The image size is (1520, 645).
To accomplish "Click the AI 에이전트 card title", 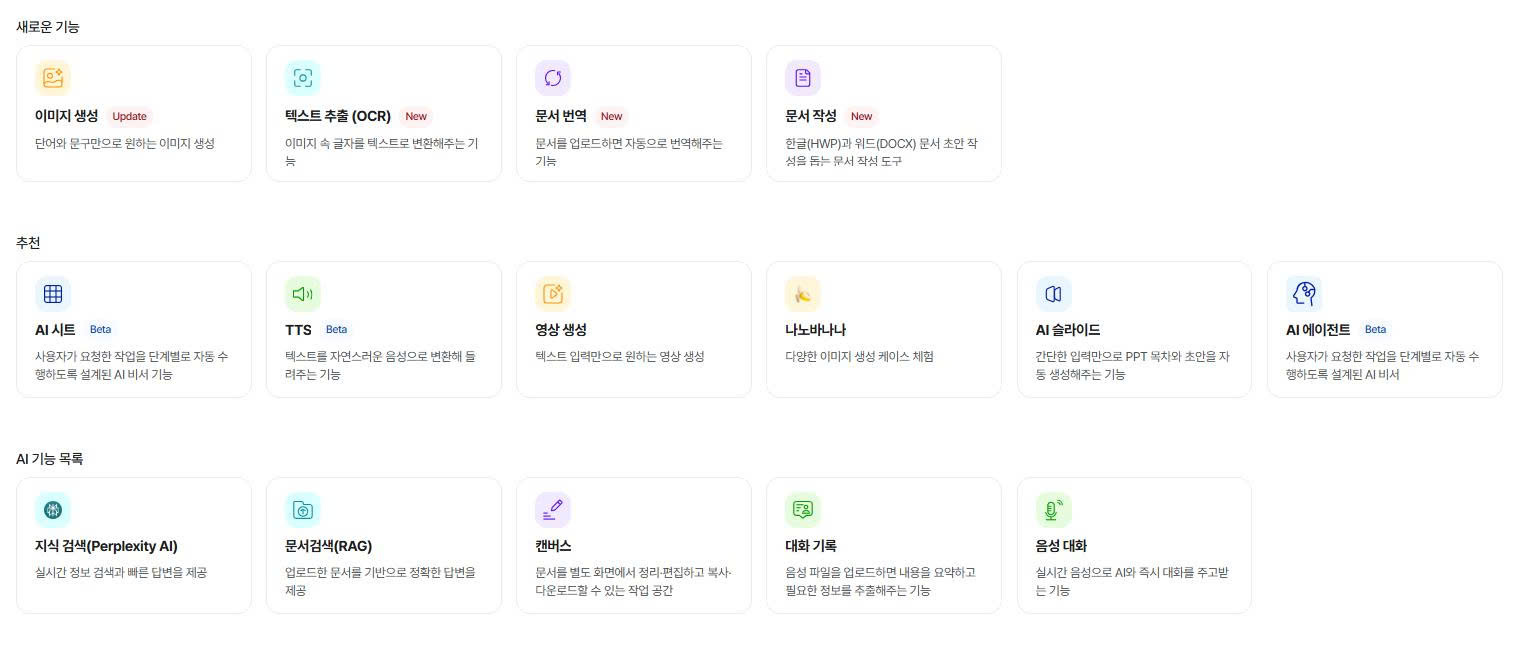I will click(x=1318, y=330).
